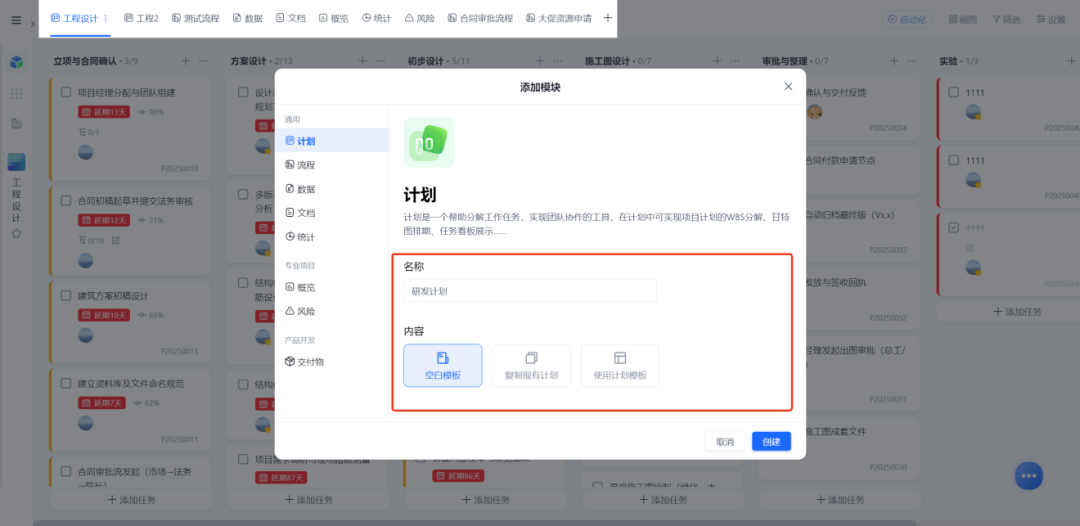Click the 延期13天 overdue tag
Viewport: 1080px width, 526px height.
pyautogui.click(x=104, y=112)
